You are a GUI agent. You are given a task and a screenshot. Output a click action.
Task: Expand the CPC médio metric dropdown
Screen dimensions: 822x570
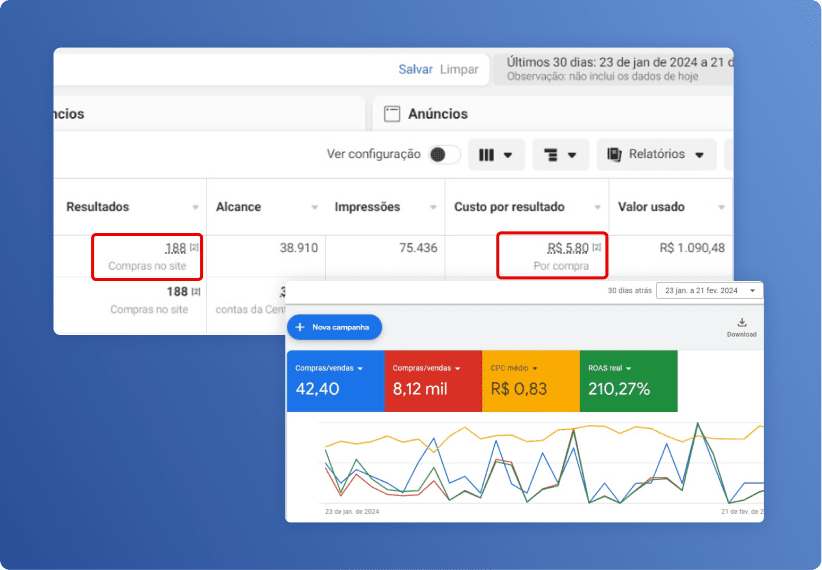(536, 368)
